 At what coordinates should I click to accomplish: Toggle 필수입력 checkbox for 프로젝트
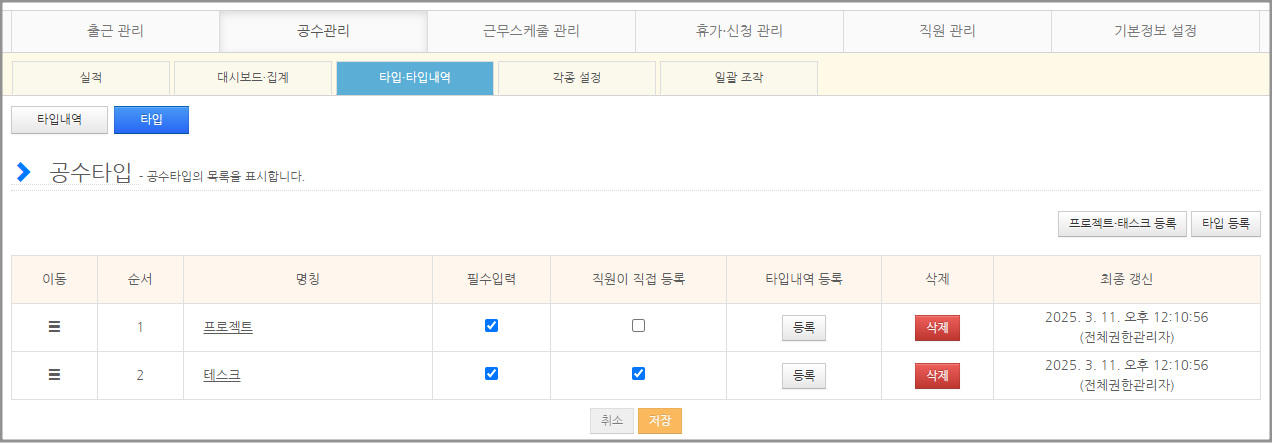(x=491, y=326)
